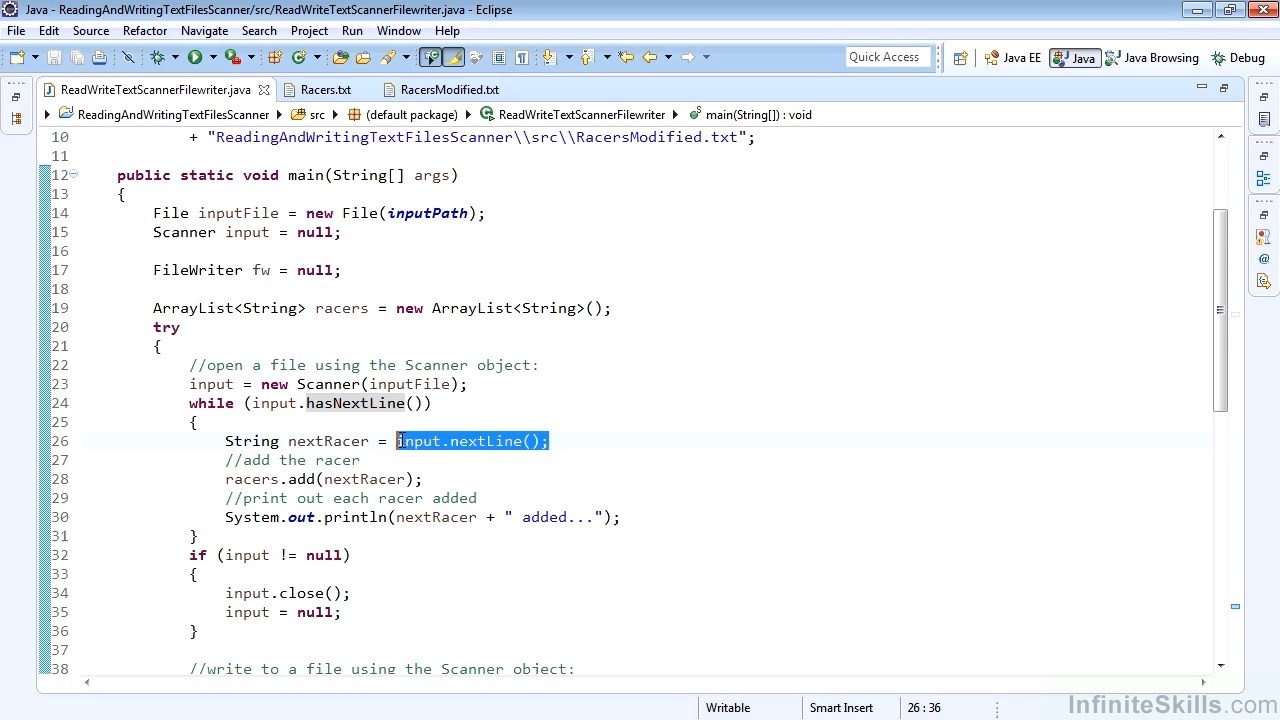The width and height of the screenshot is (1280, 720).
Task: Open the Run dropdown arrow
Action: coord(213,57)
